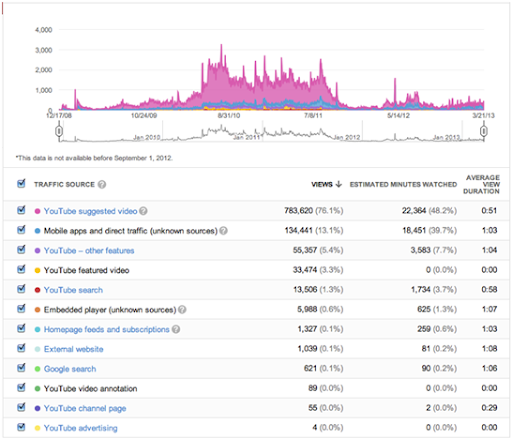Click the left date range slider handle
This screenshot has width=512, height=439.
tap(59, 131)
